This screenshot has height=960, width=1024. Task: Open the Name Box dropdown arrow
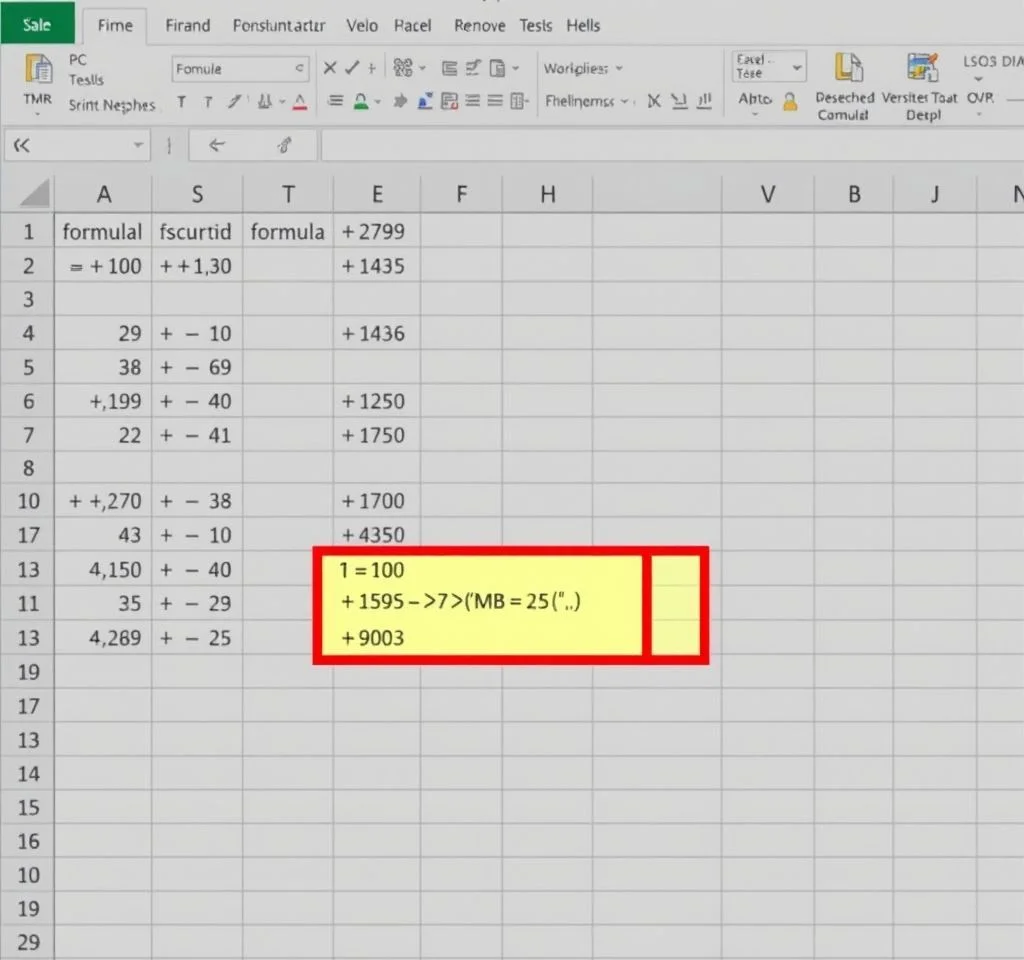[x=138, y=146]
